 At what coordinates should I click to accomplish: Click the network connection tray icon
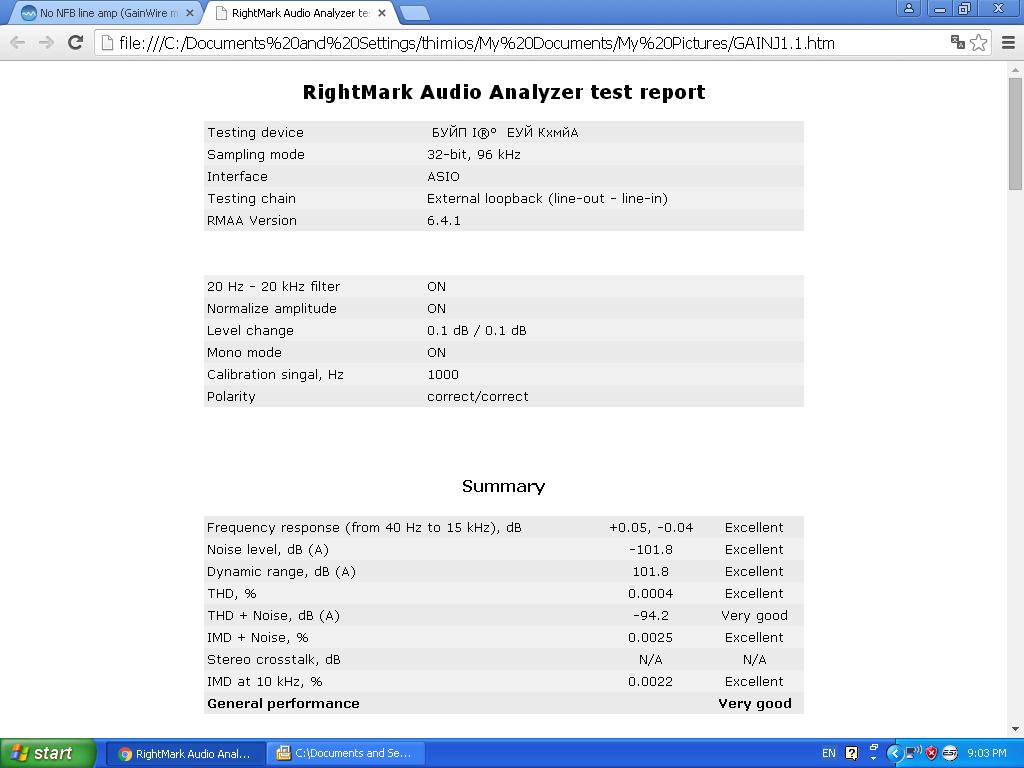pyautogui.click(x=913, y=754)
